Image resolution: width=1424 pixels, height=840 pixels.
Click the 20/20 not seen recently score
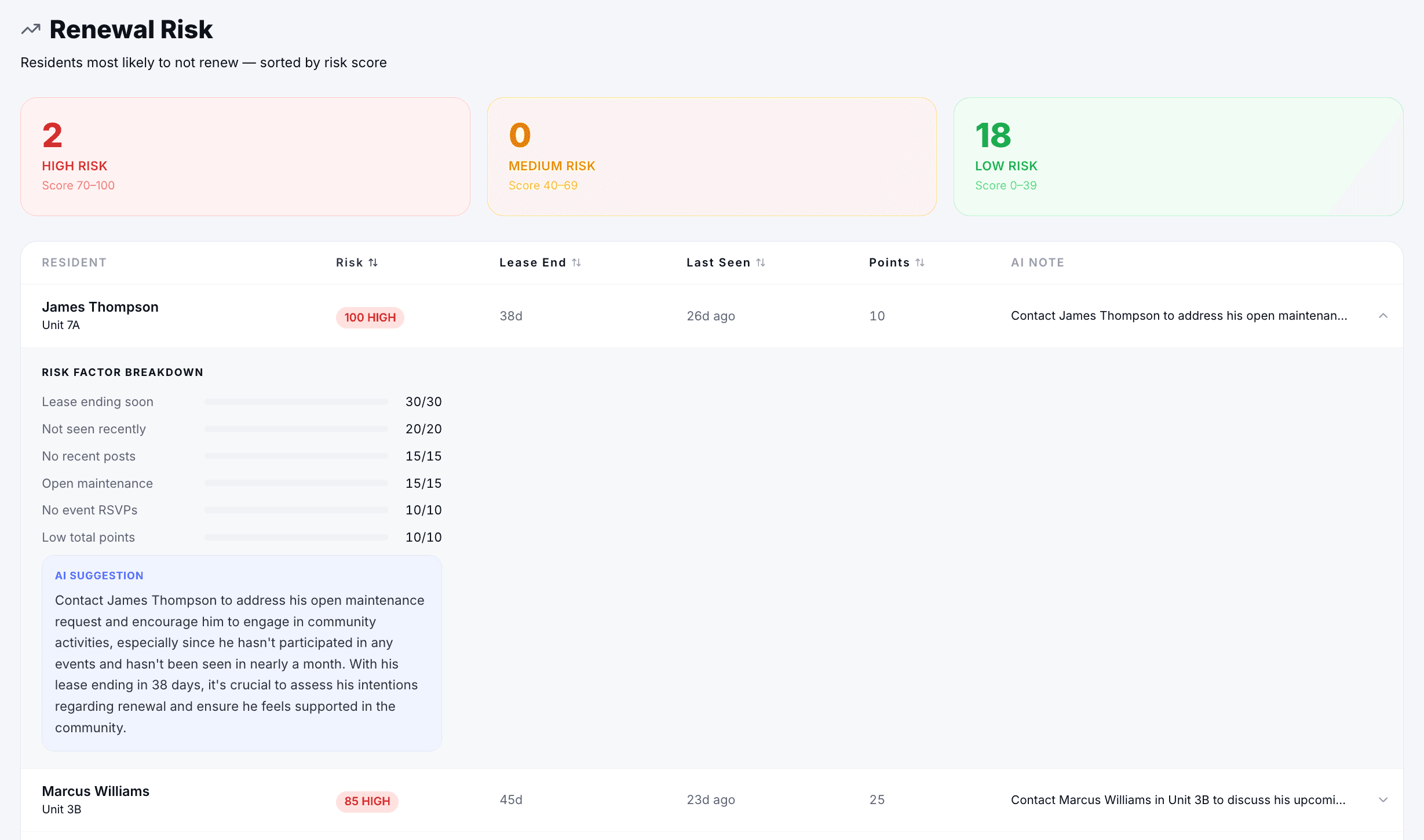[x=423, y=429]
